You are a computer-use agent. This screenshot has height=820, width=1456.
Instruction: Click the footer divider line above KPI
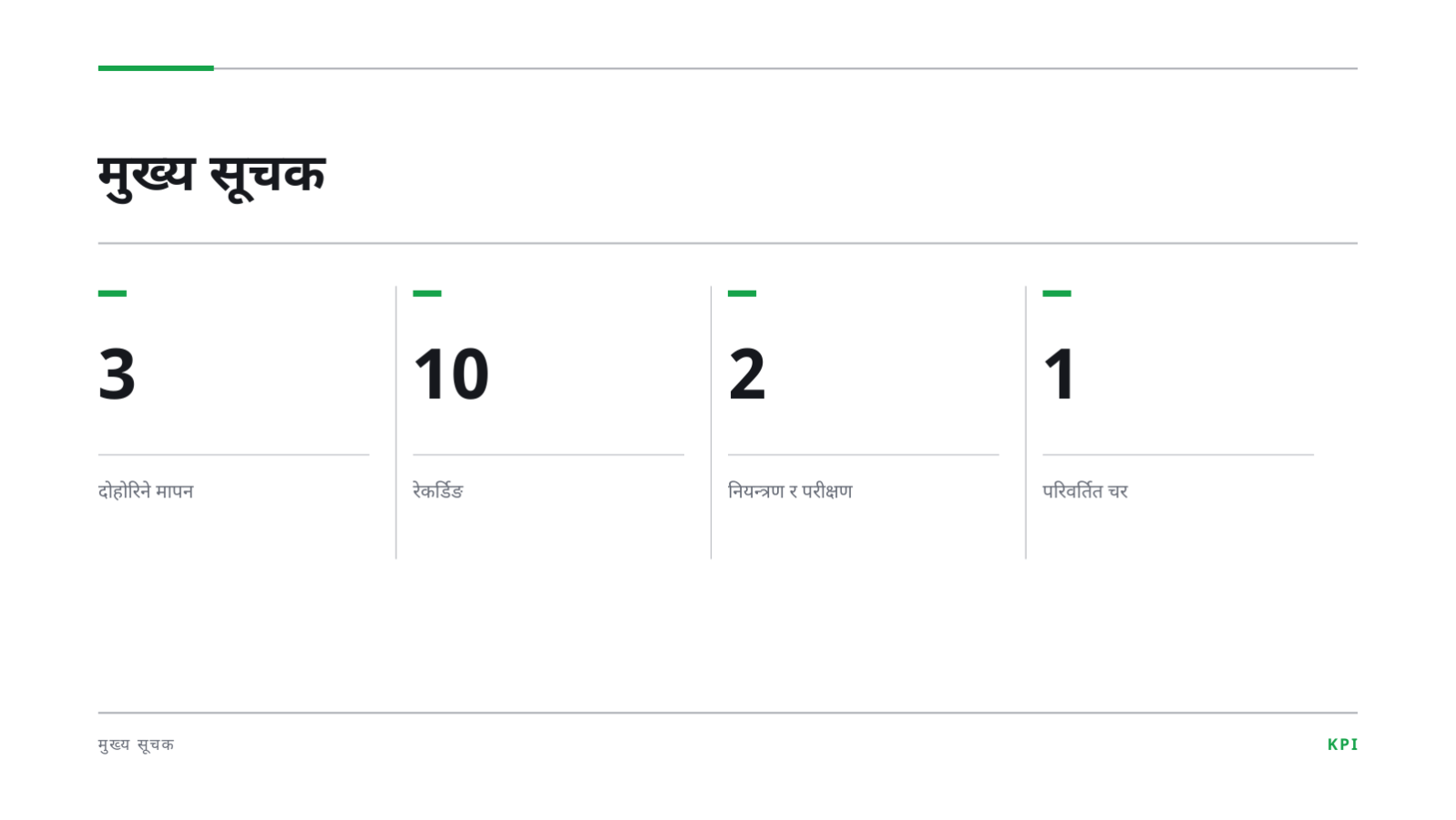coord(727,712)
